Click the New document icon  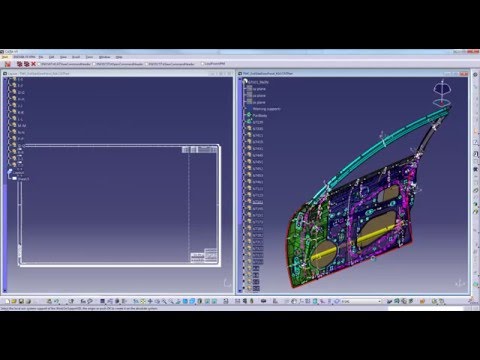[7, 301]
